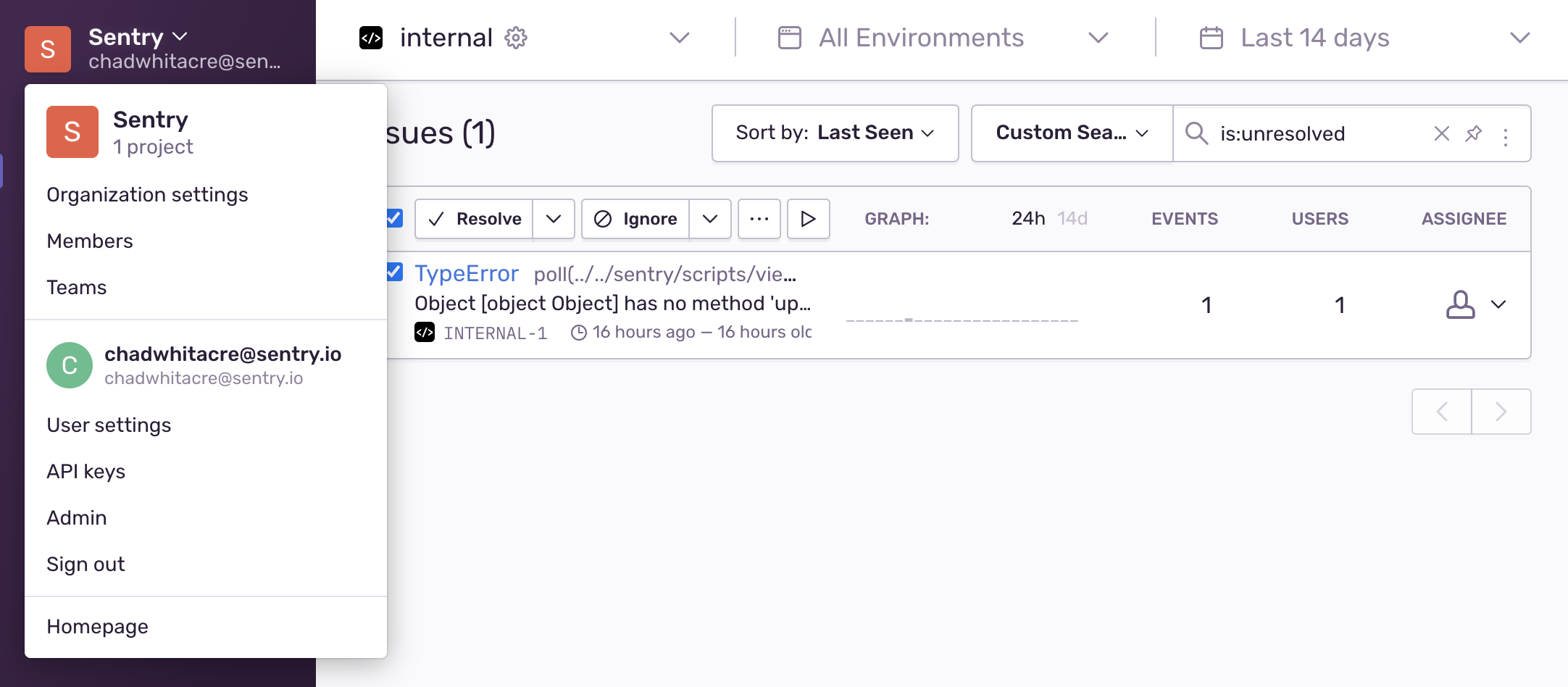Open Organization settings from the menu
Image resolution: width=1568 pixels, height=687 pixels.
[147, 195]
